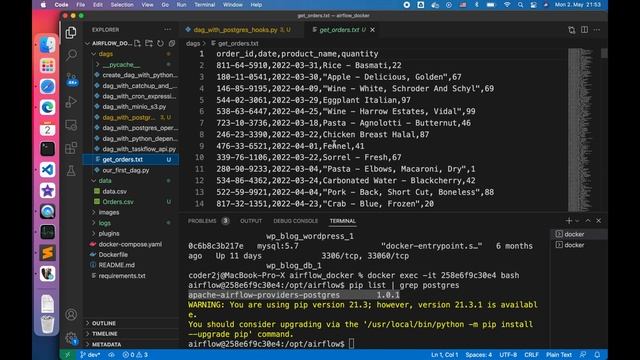The width and height of the screenshot is (640, 360).
Task: Click errors and warnings count in status bar
Action: click(x=136, y=355)
